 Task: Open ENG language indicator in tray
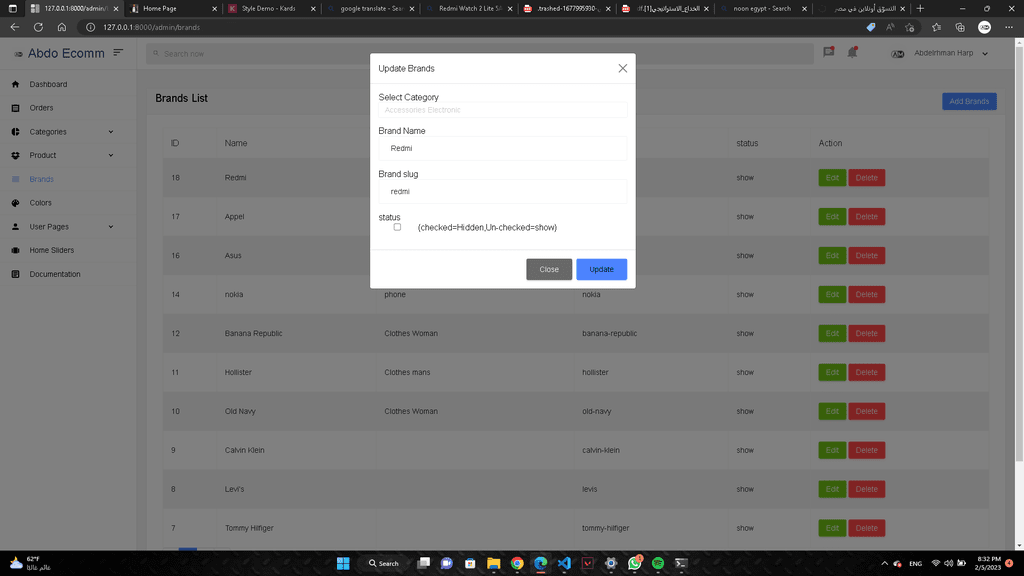tap(916, 564)
